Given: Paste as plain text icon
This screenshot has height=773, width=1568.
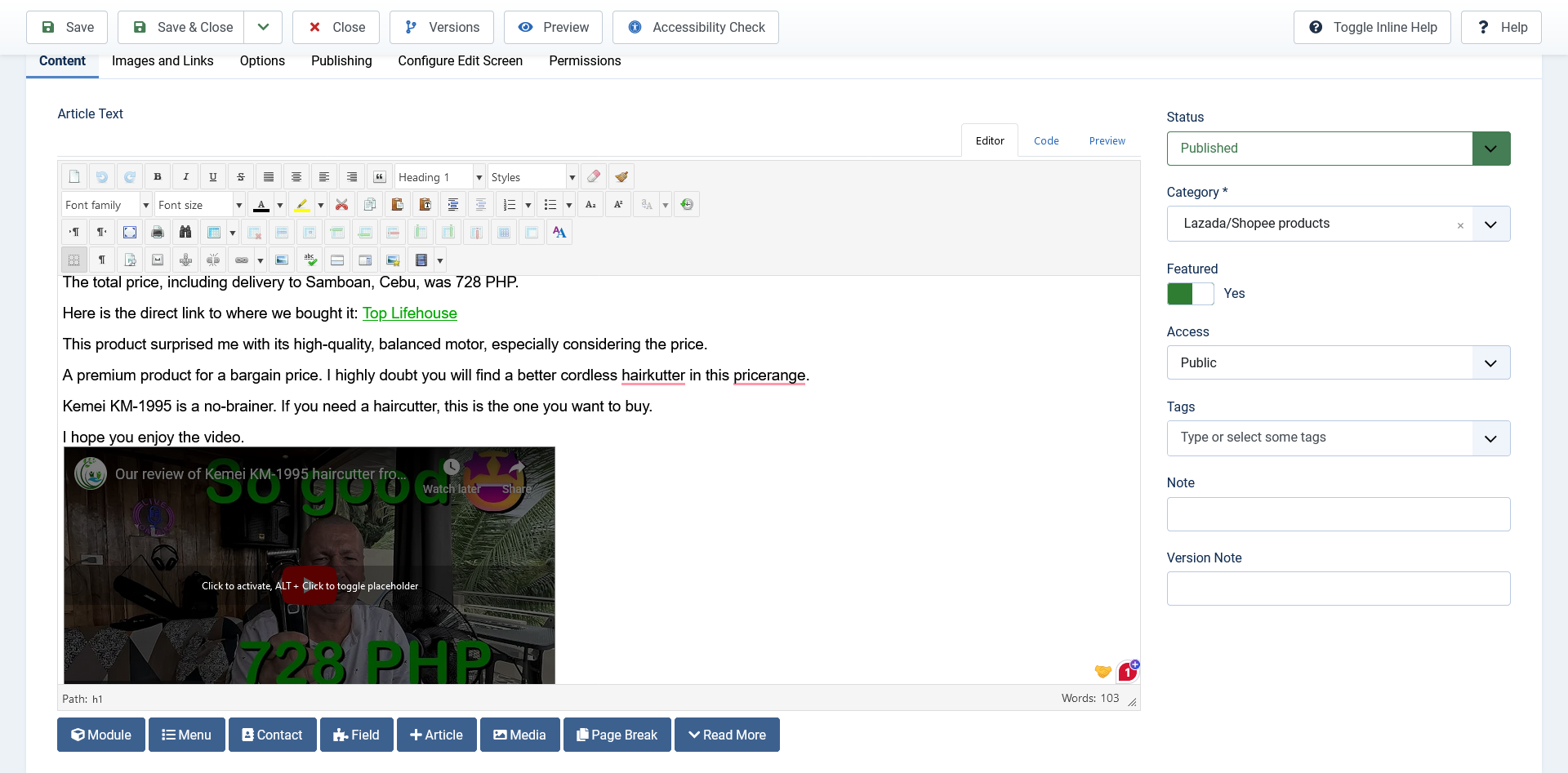Looking at the screenshot, I should [x=425, y=205].
